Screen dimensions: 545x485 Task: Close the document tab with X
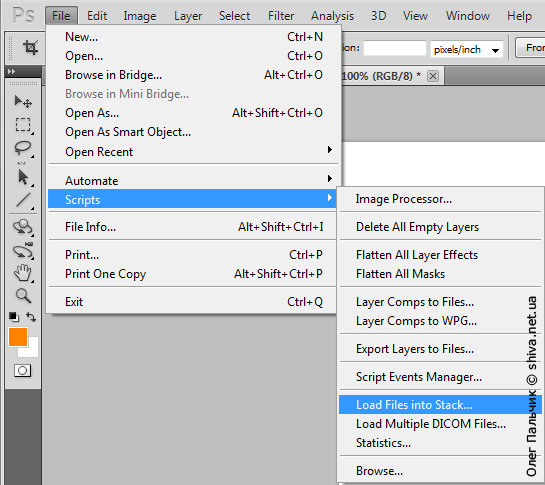pos(433,76)
